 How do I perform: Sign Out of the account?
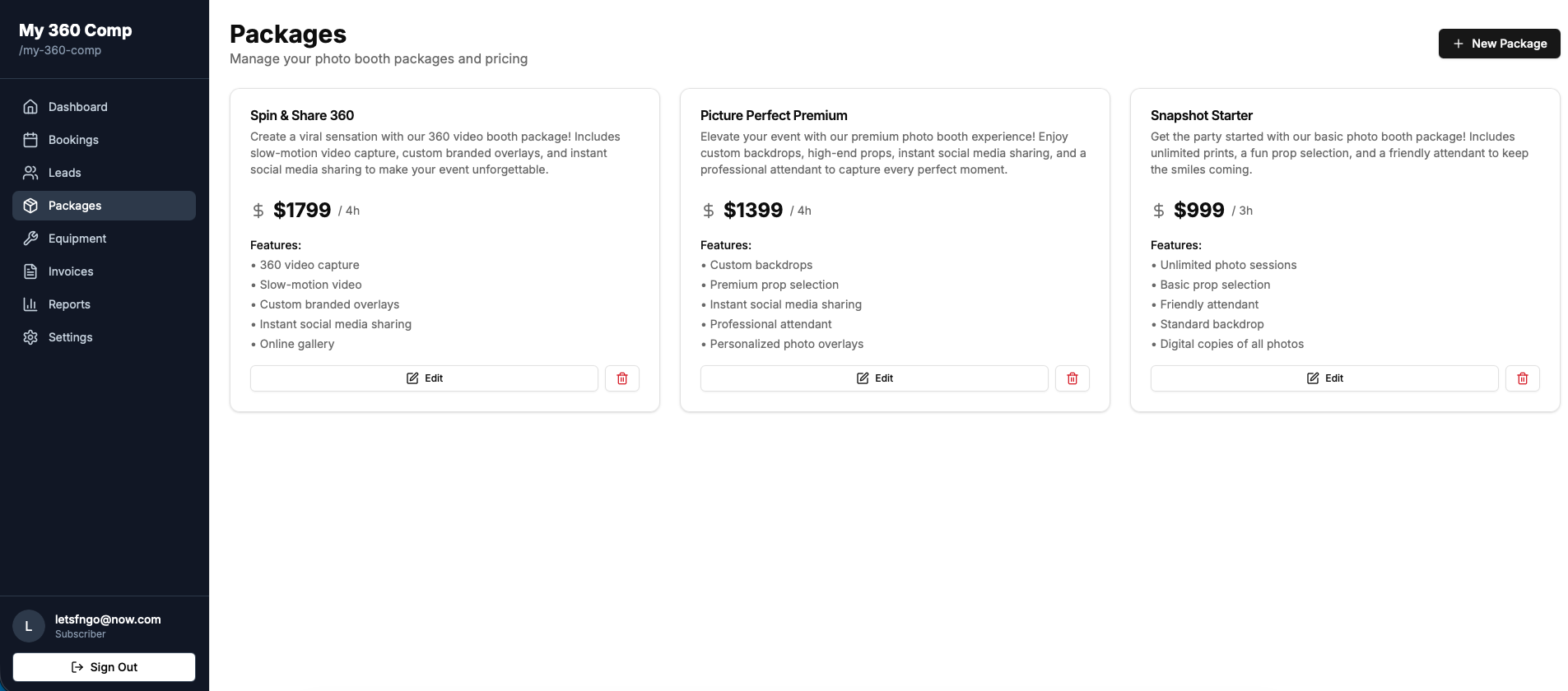point(104,667)
